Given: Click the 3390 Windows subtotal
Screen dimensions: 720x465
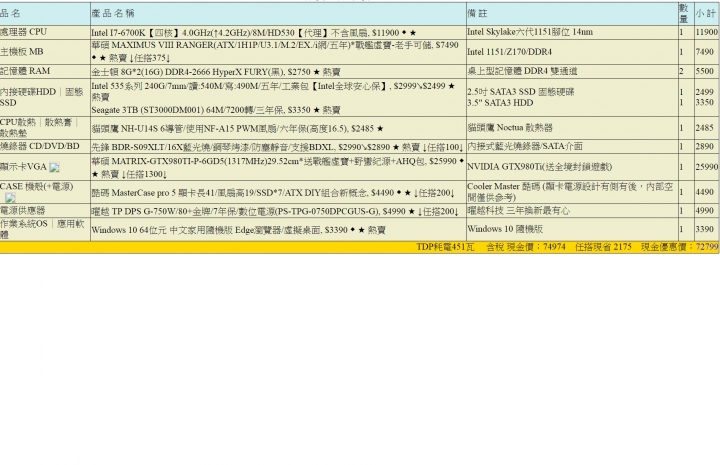Looking at the screenshot, I should 705,229.
